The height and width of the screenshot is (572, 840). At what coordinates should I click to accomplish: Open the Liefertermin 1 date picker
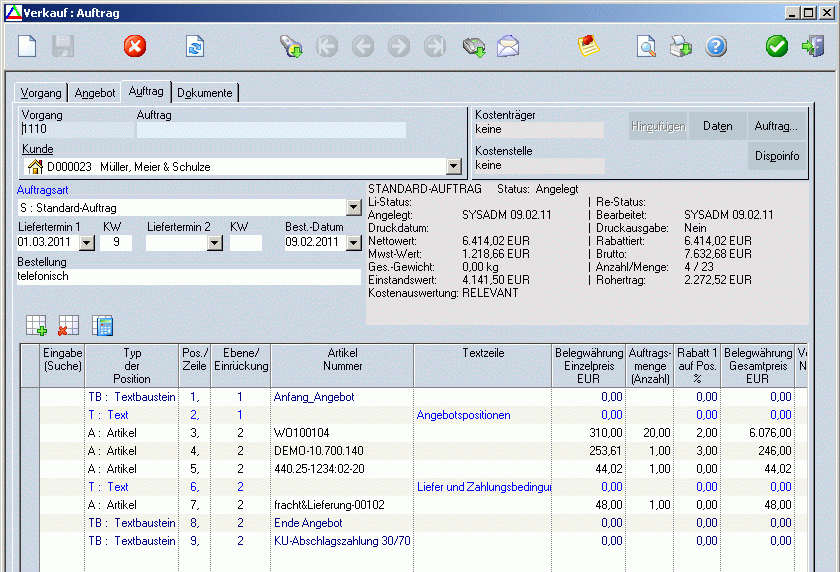(x=86, y=243)
